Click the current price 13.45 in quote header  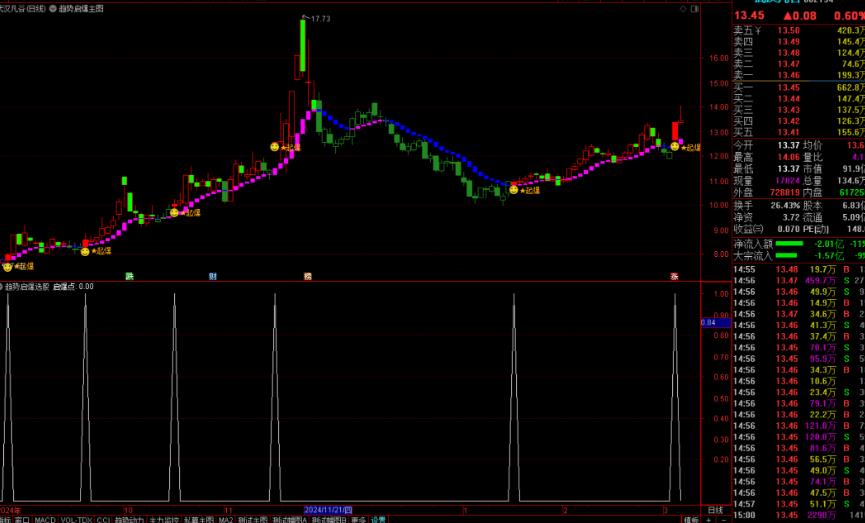pos(749,15)
